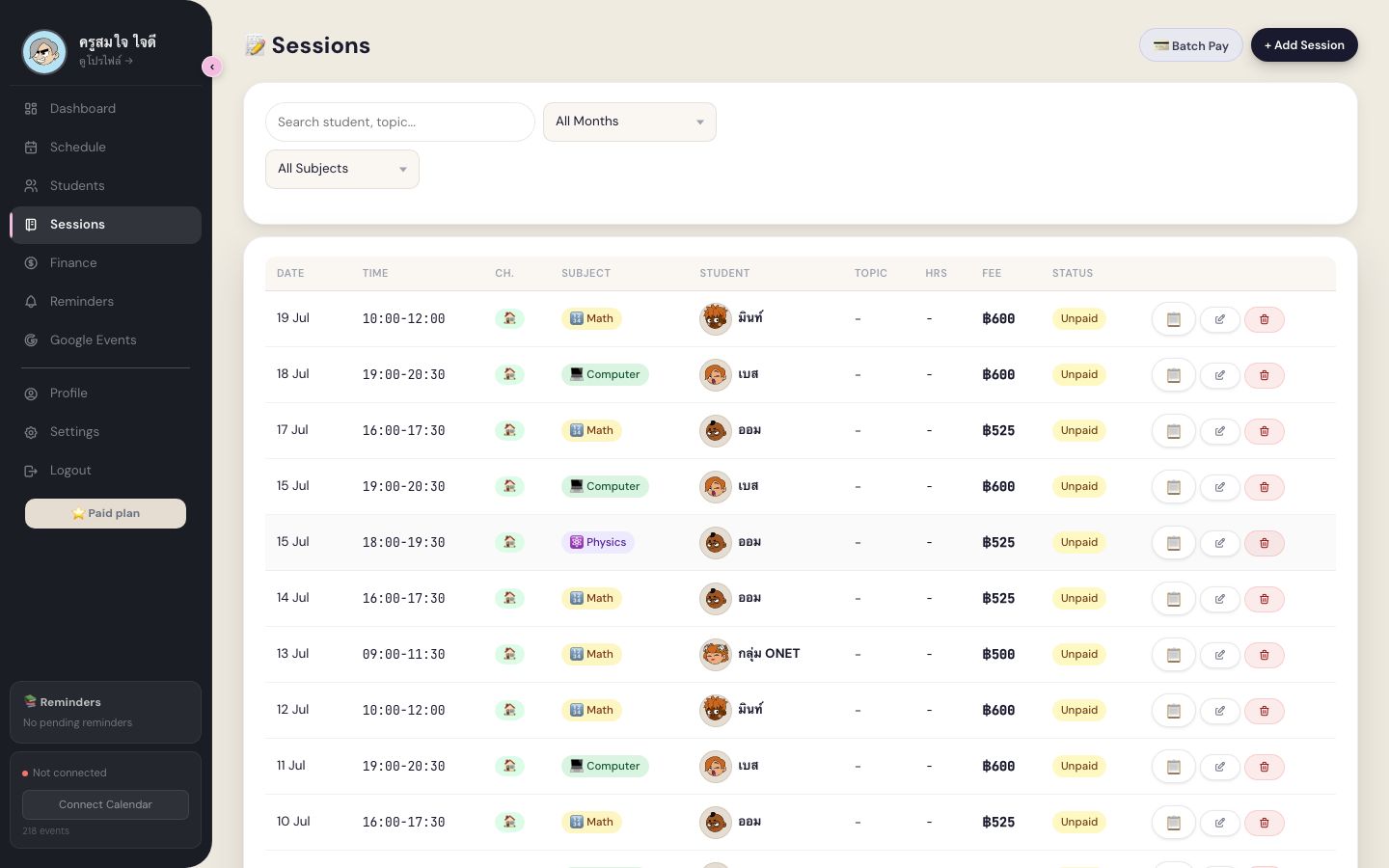Image resolution: width=1389 pixels, height=868 pixels.
Task: Click the Computer tag on 18 Jul row
Action: click(x=605, y=374)
